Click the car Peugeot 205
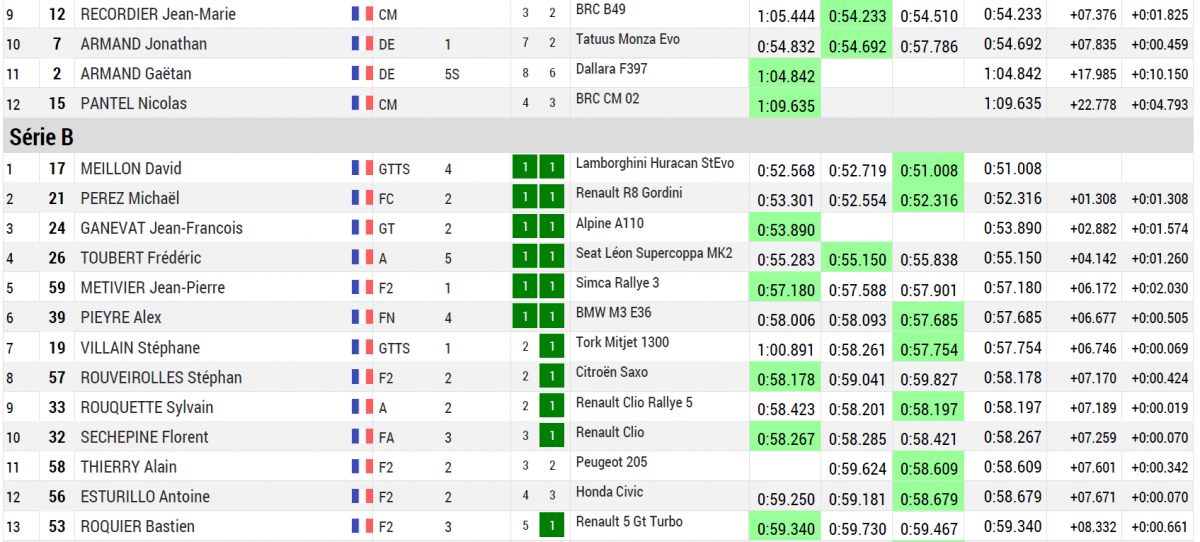Image resolution: width=1200 pixels, height=542 pixels. (610, 462)
